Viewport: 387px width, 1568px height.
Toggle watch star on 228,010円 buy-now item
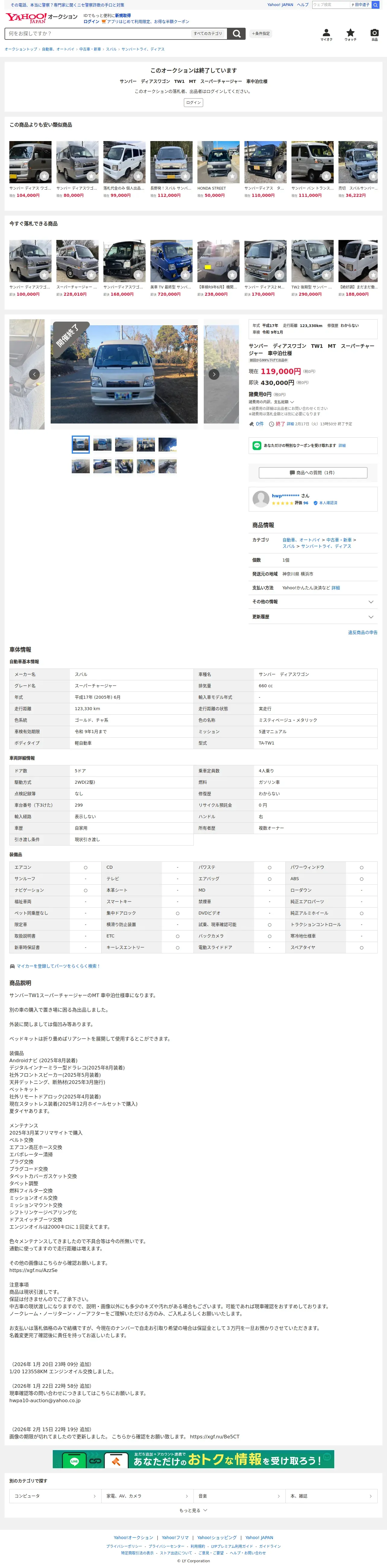(x=91, y=275)
